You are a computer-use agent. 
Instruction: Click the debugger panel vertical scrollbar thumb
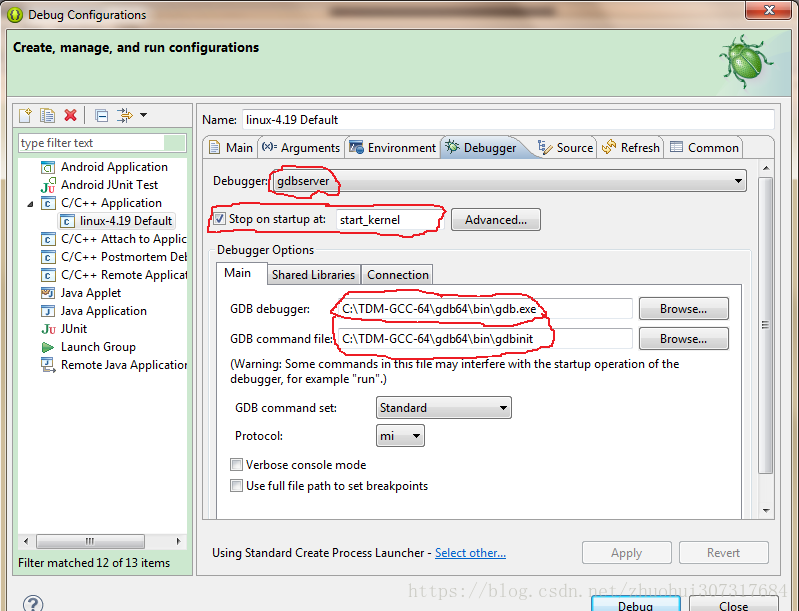tap(765, 326)
